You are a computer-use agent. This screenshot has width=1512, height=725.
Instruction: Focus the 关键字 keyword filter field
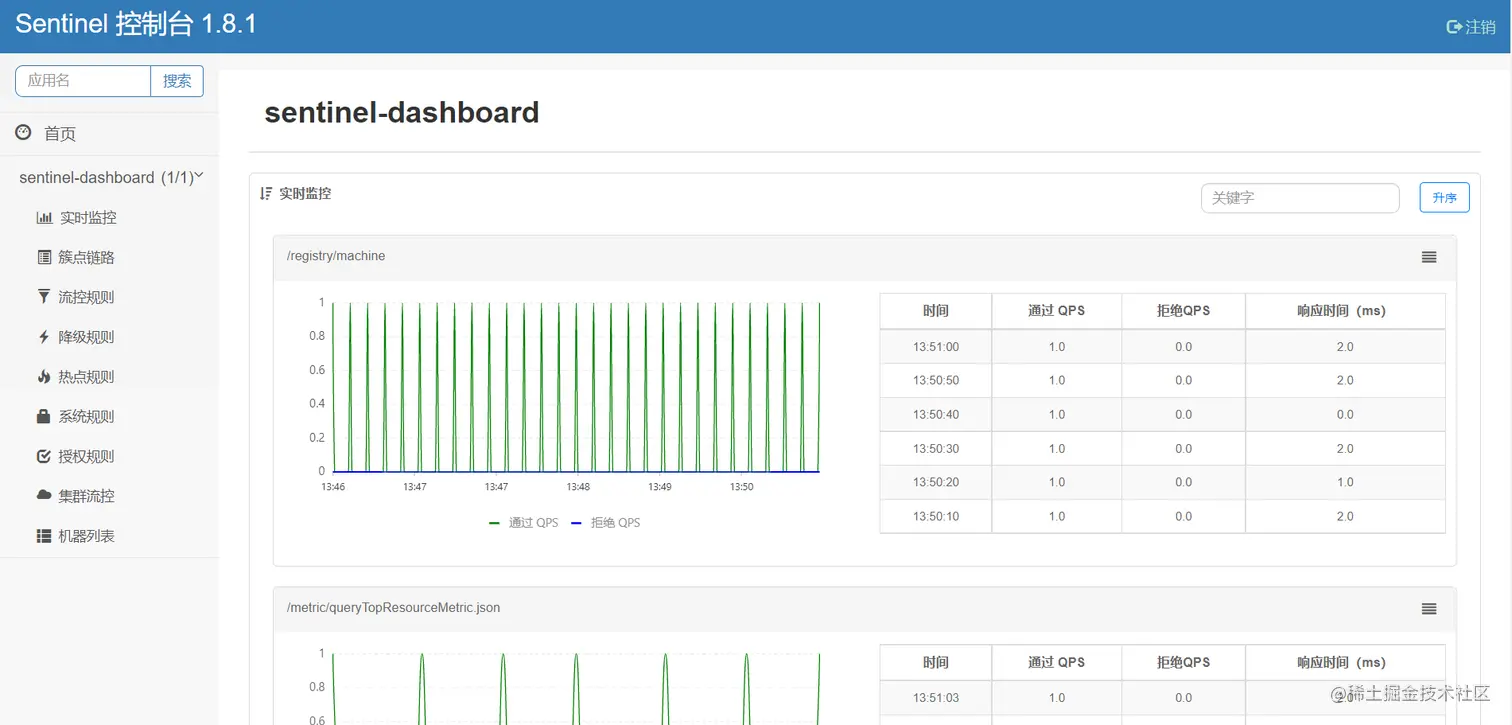tap(1300, 198)
